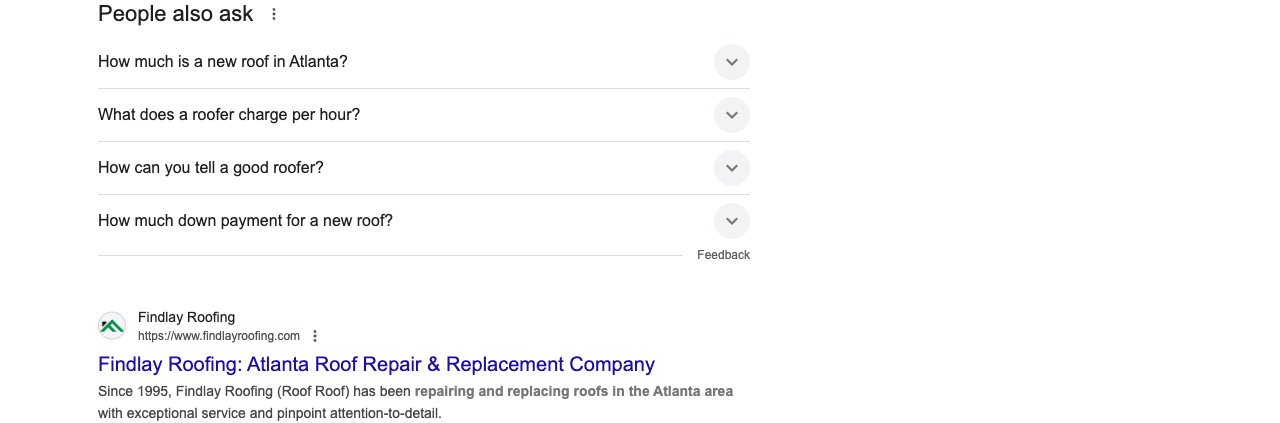
Task: Click the Since 1995 snippet text
Action: tap(134, 391)
